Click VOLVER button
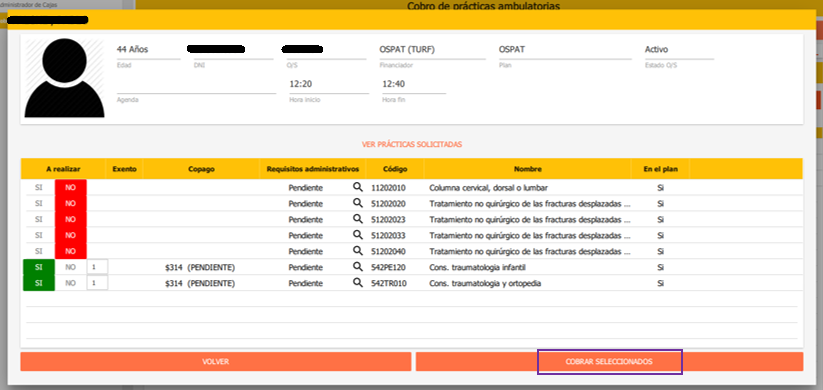Screen dimensions: 823x390 pos(216,362)
